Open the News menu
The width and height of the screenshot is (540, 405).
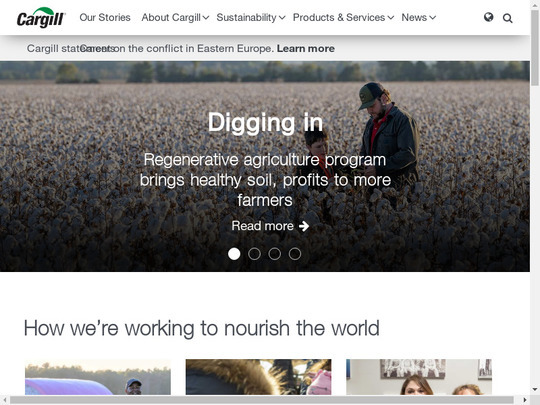(x=418, y=18)
